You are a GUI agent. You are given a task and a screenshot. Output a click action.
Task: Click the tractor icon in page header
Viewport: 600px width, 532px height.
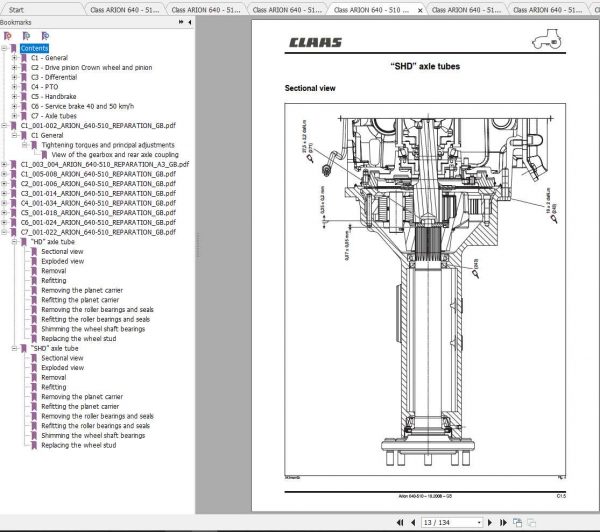coord(547,39)
